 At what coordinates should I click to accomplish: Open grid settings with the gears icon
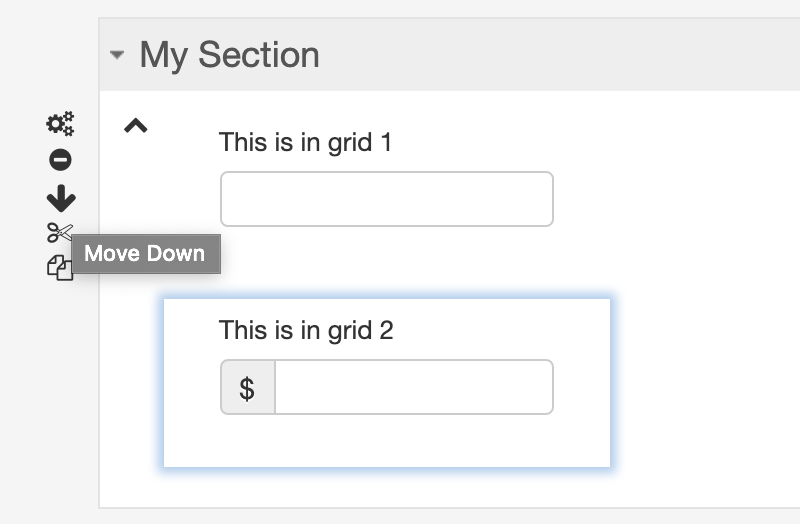[x=60, y=123]
